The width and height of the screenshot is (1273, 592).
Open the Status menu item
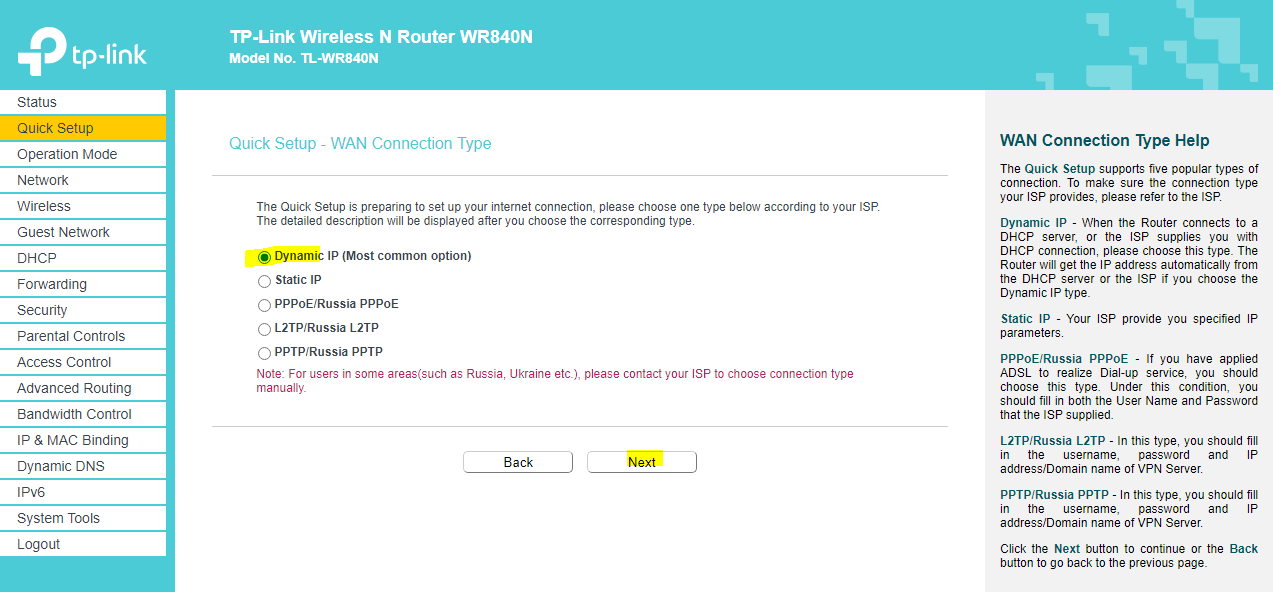click(83, 102)
